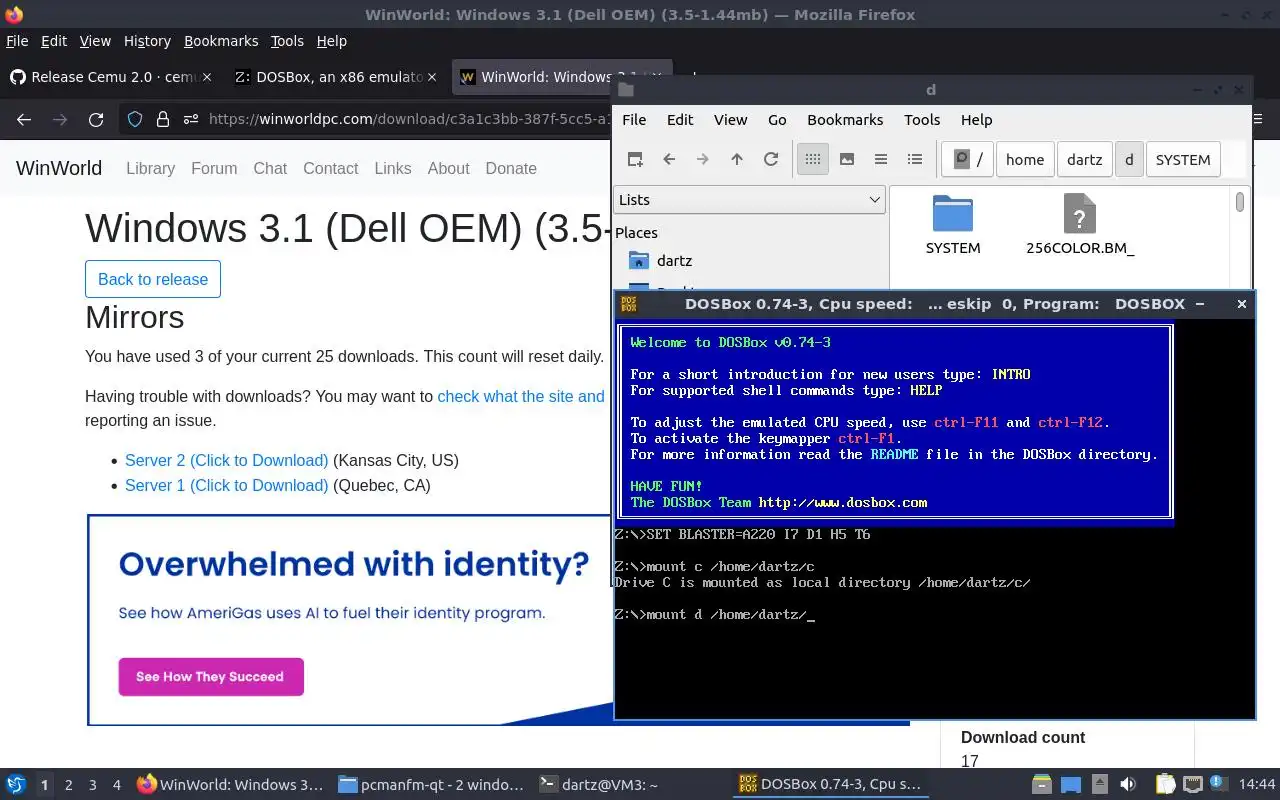The width and height of the screenshot is (1280, 800).
Task: Switch file manager to icon view
Action: coord(813,159)
